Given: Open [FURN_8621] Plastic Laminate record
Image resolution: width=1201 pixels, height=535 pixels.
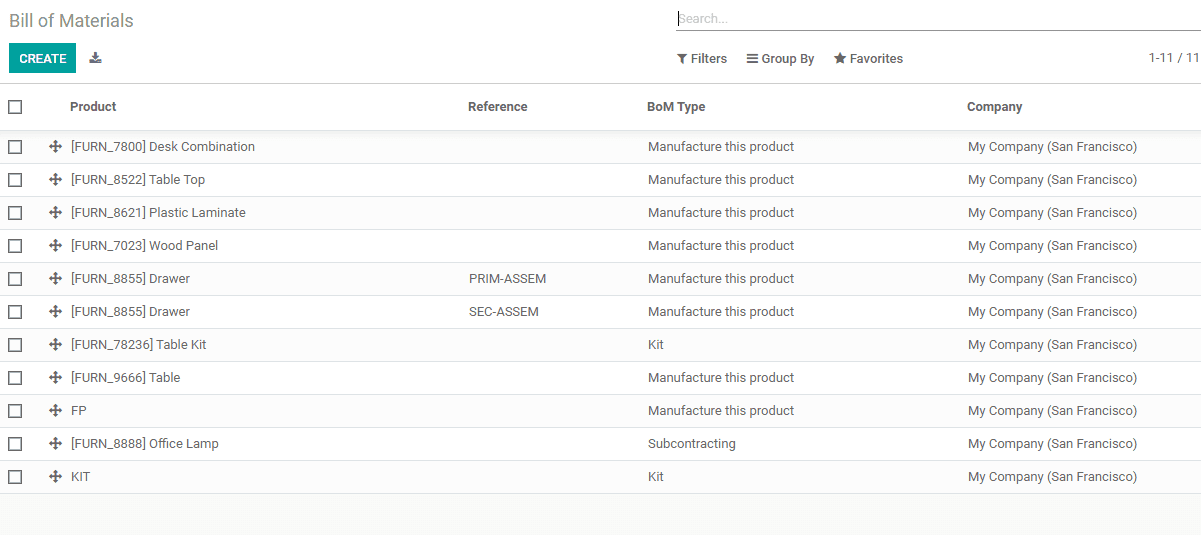Looking at the screenshot, I should [158, 213].
